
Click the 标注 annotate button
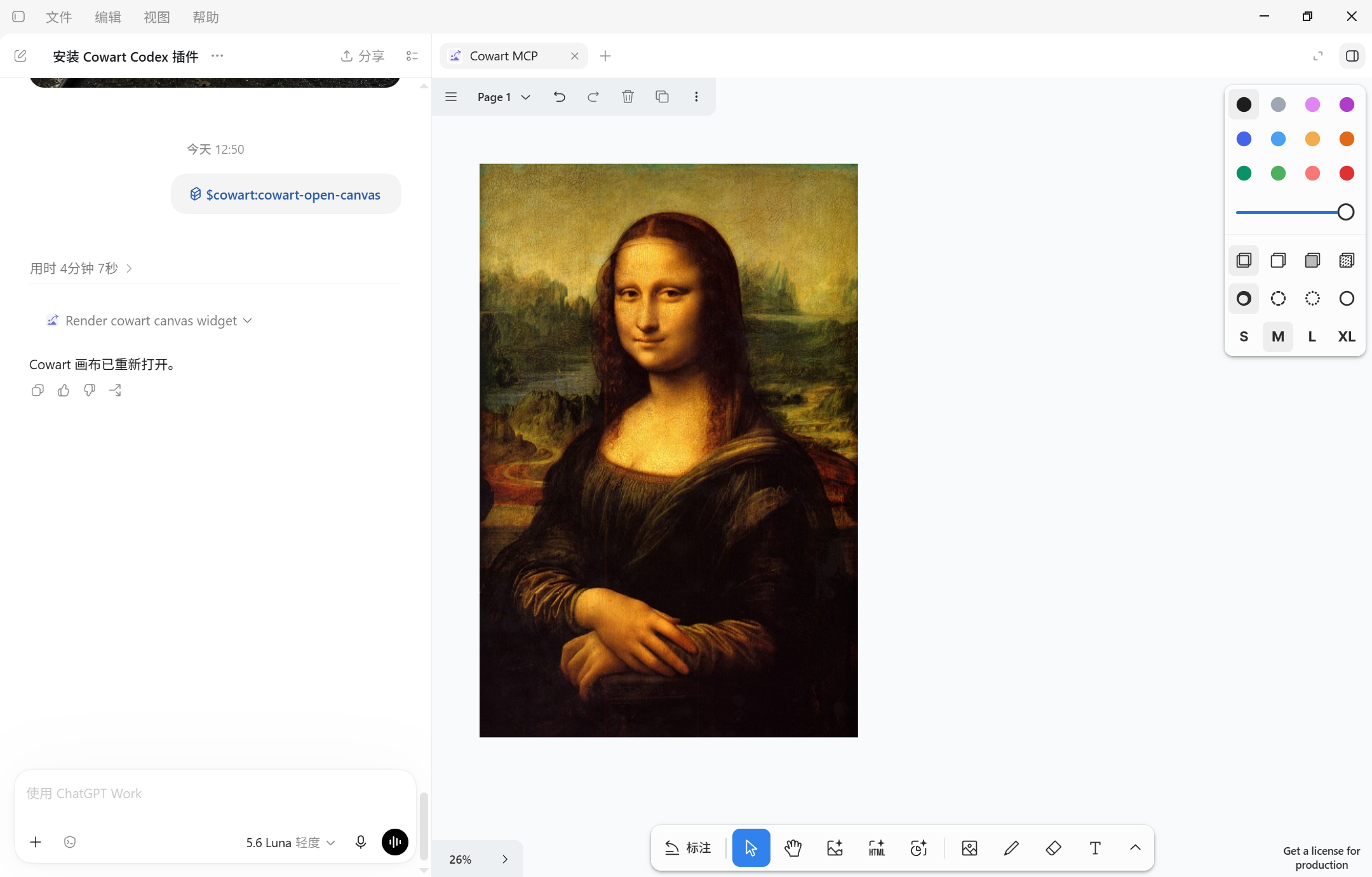[x=688, y=848]
